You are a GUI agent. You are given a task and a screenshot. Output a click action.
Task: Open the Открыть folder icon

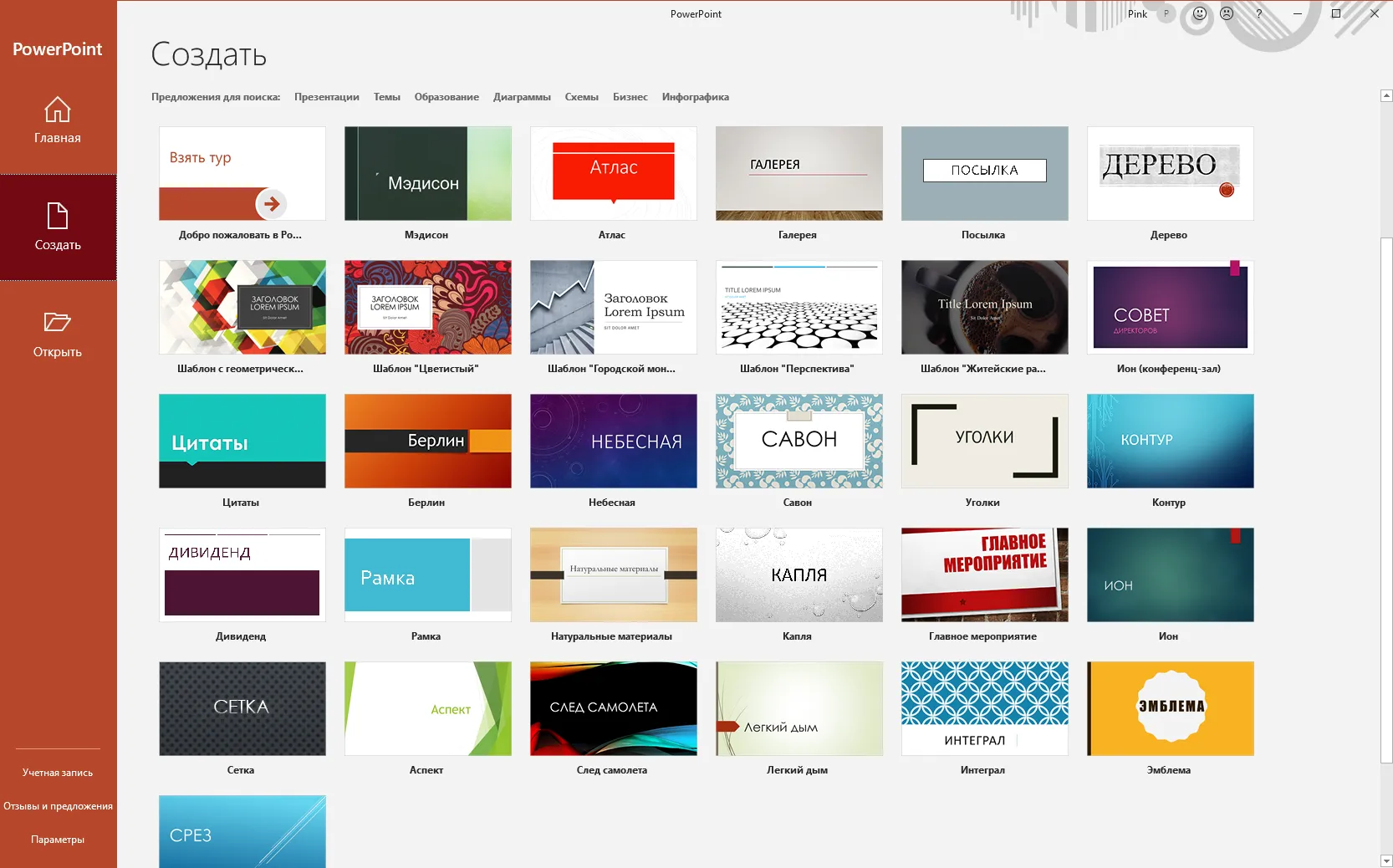(57, 322)
